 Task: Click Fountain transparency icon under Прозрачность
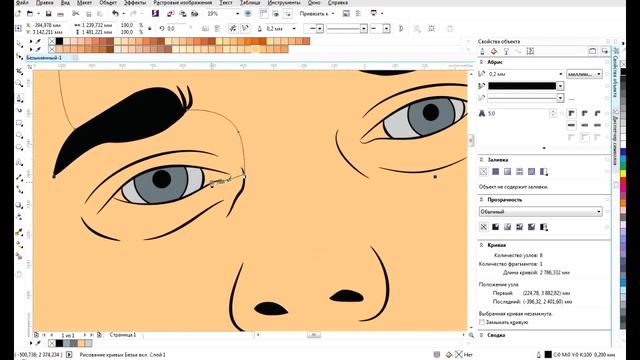507,227
